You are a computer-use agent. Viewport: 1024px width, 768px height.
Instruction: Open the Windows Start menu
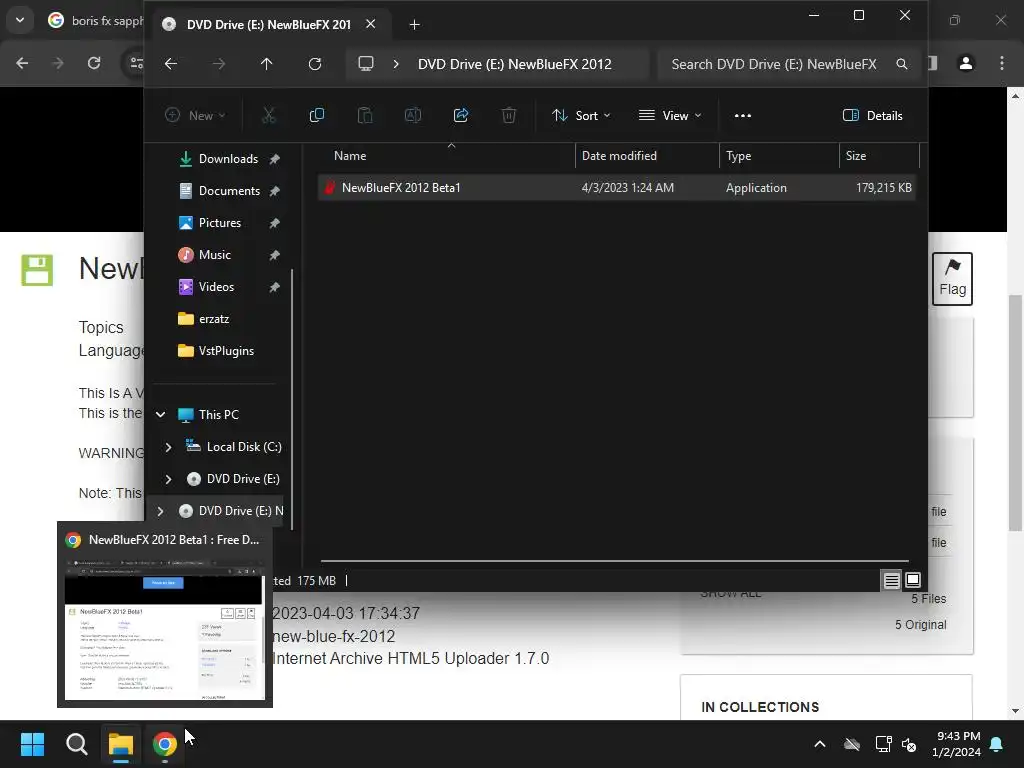(x=32, y=744)
